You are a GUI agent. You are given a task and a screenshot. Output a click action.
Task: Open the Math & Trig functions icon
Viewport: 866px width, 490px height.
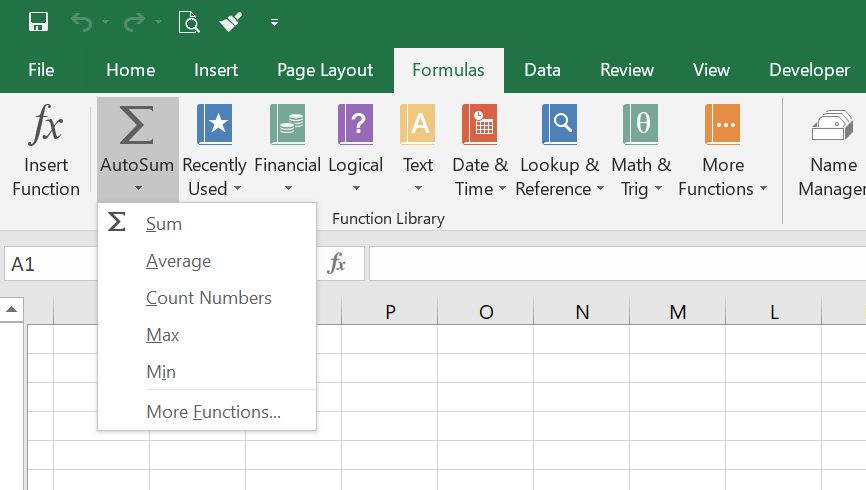click(x=641, y=125)
